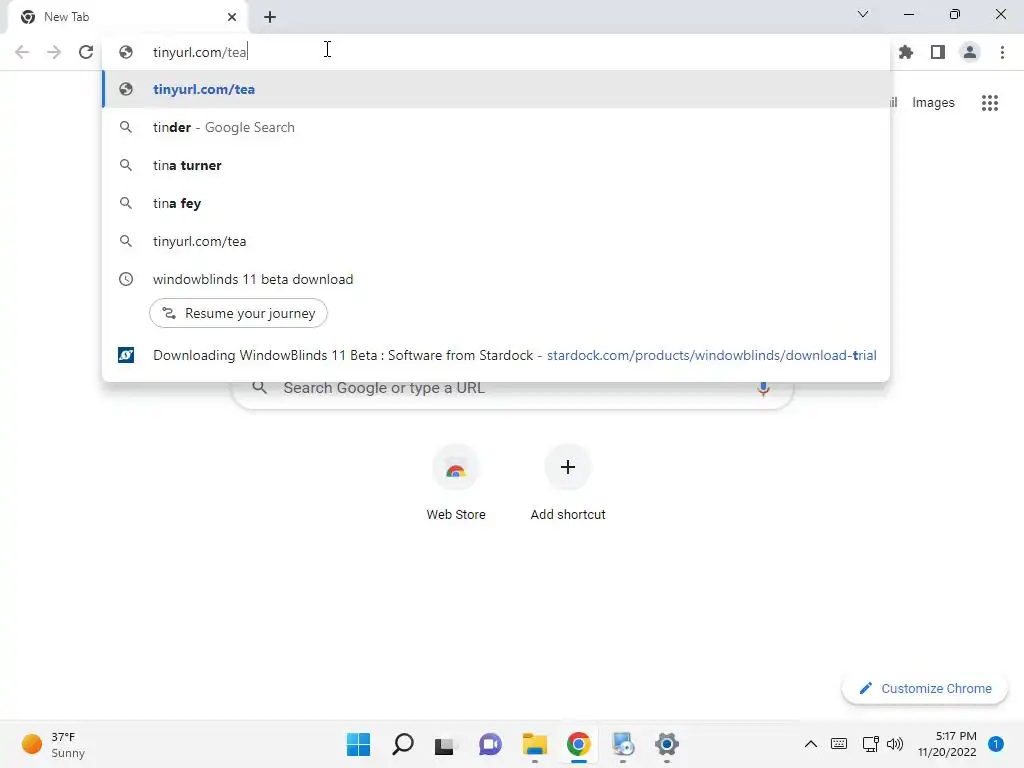The width and height of the screenshot is (1024, 768).
Task: Close the New Tab tab
Action: tap(232, 17)
